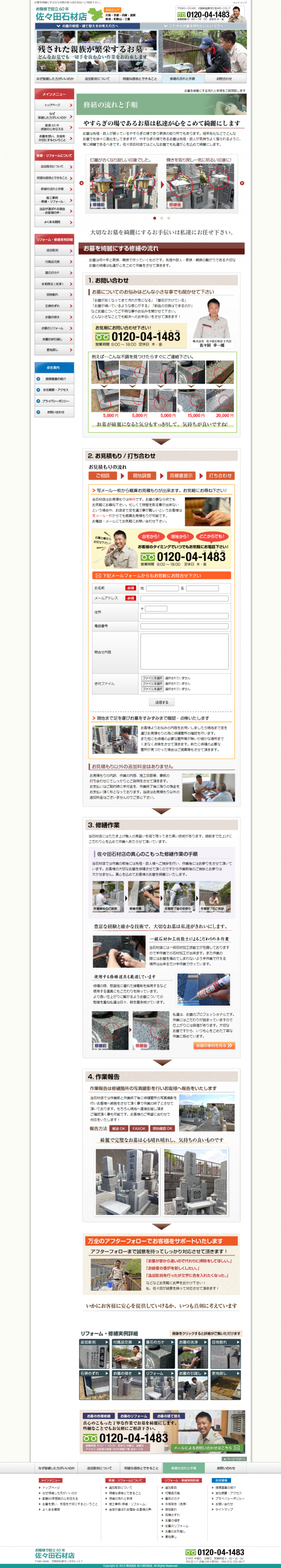Click the 現地調査 flow step label
Viewport: 281px width, 1568px height.
coord(141,475)
